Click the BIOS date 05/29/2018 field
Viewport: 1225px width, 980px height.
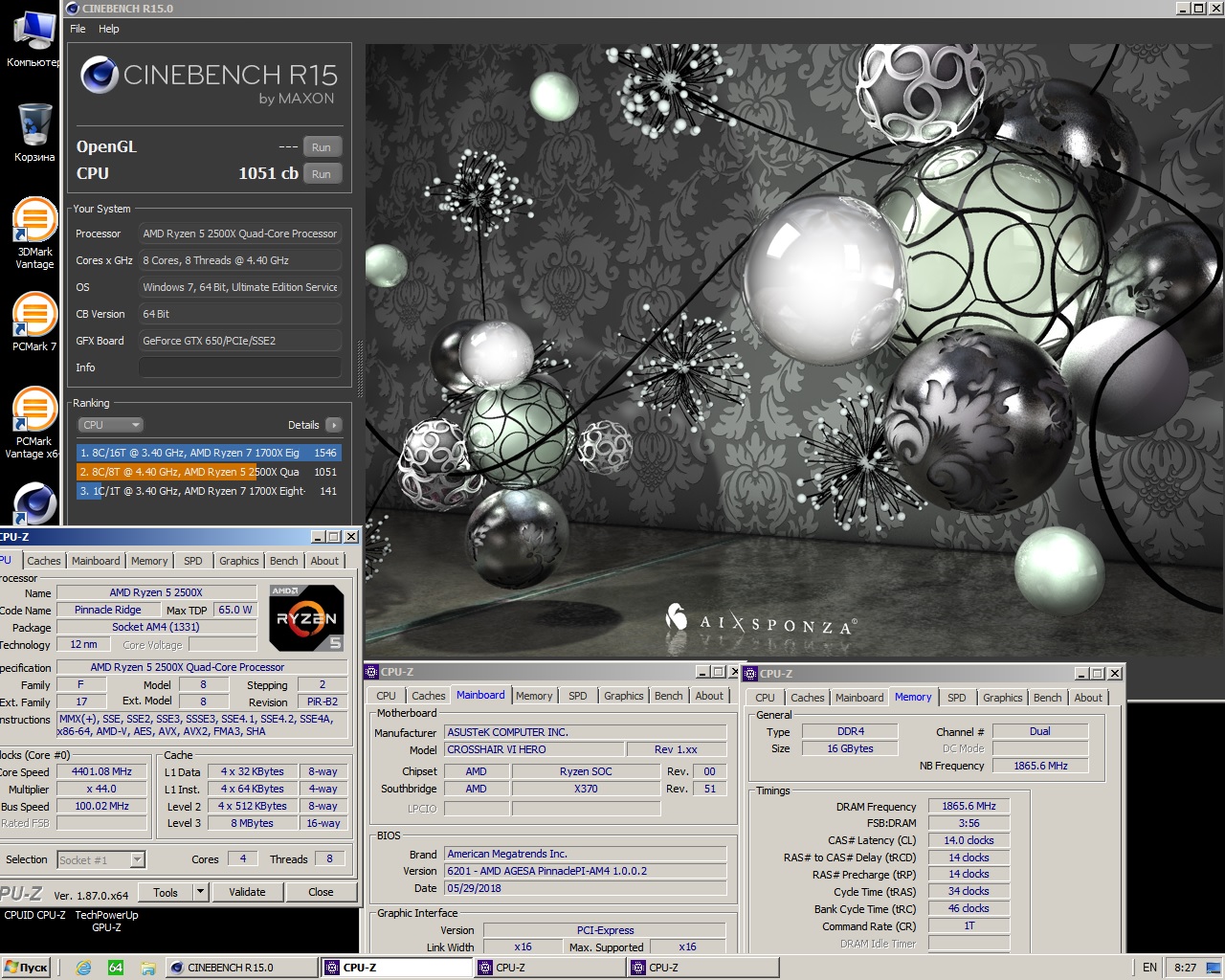point(585,888)
